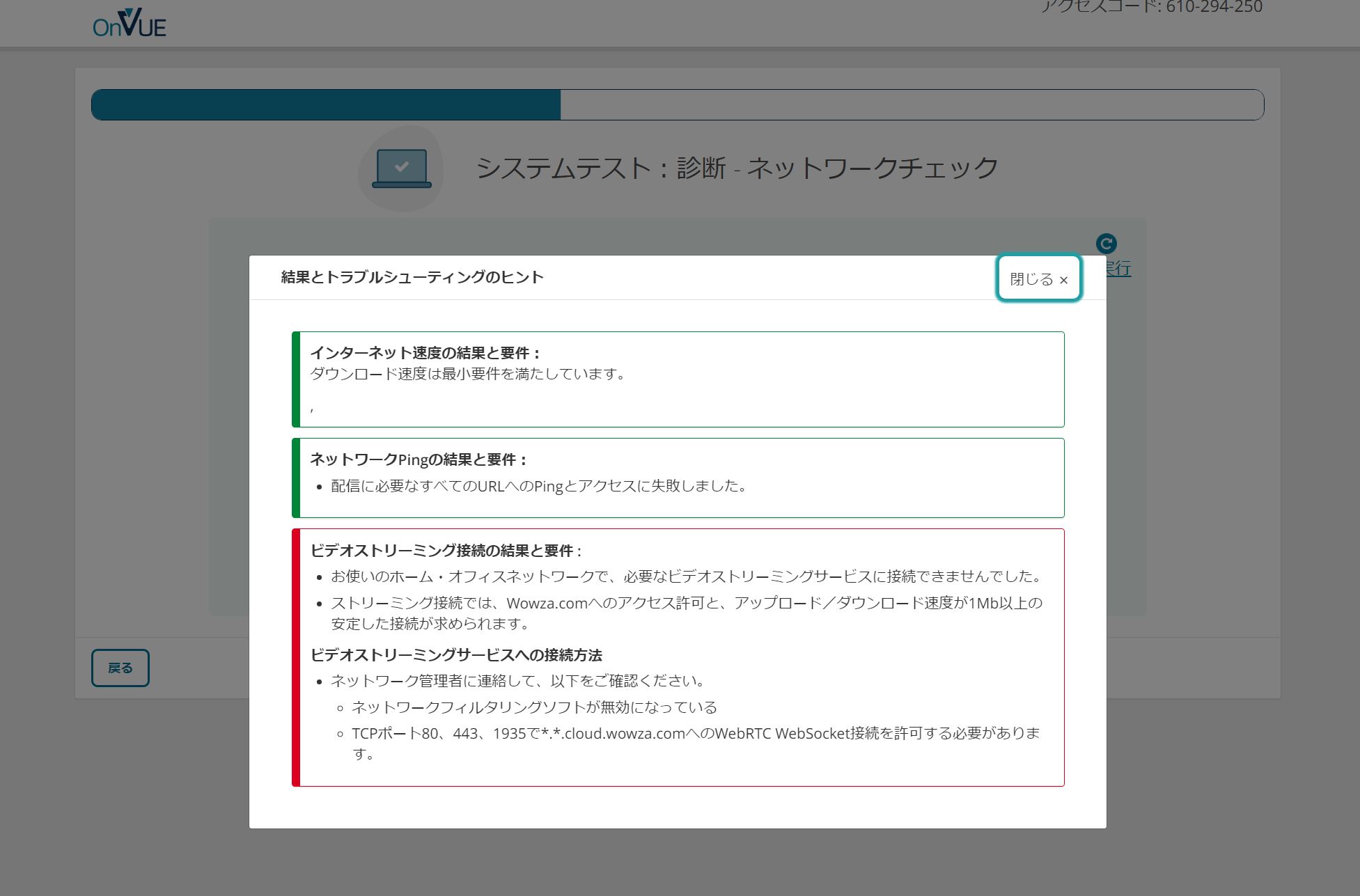Click the contact network administrator bullet

519,681
